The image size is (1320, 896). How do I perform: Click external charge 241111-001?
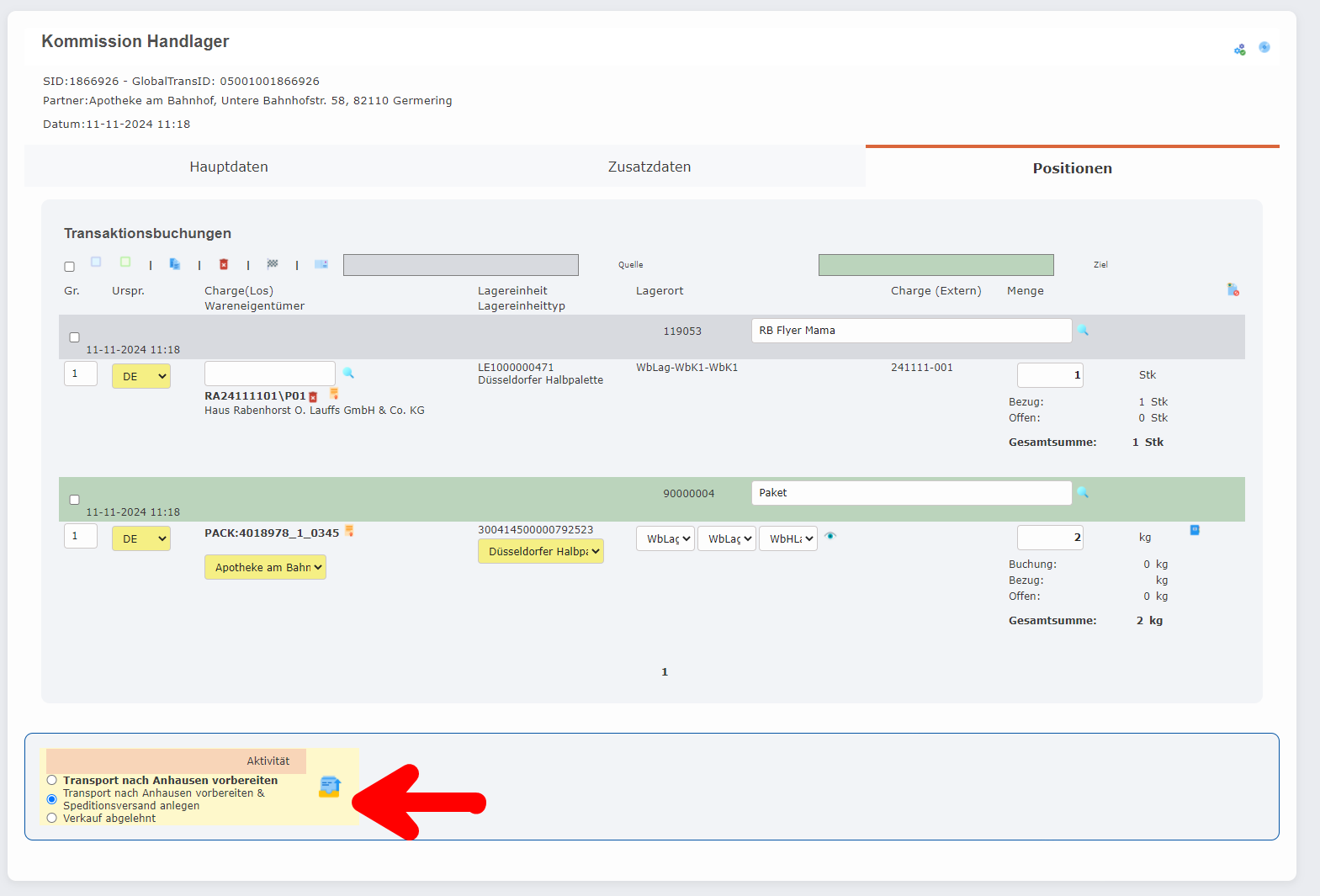click(x=922, y=368)
